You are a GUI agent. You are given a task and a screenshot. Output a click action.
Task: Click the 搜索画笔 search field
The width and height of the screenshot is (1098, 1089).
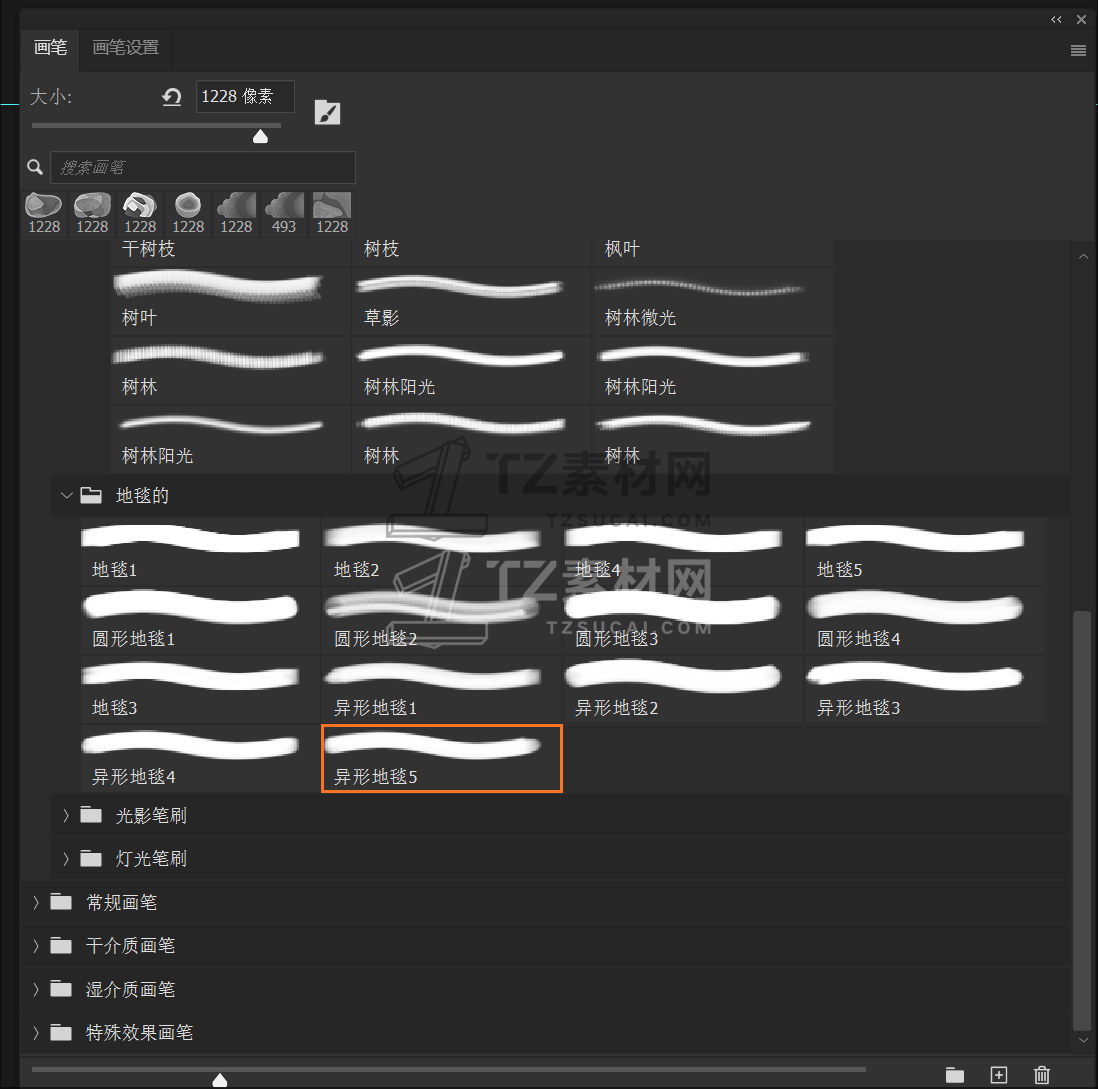coord(203,168)
